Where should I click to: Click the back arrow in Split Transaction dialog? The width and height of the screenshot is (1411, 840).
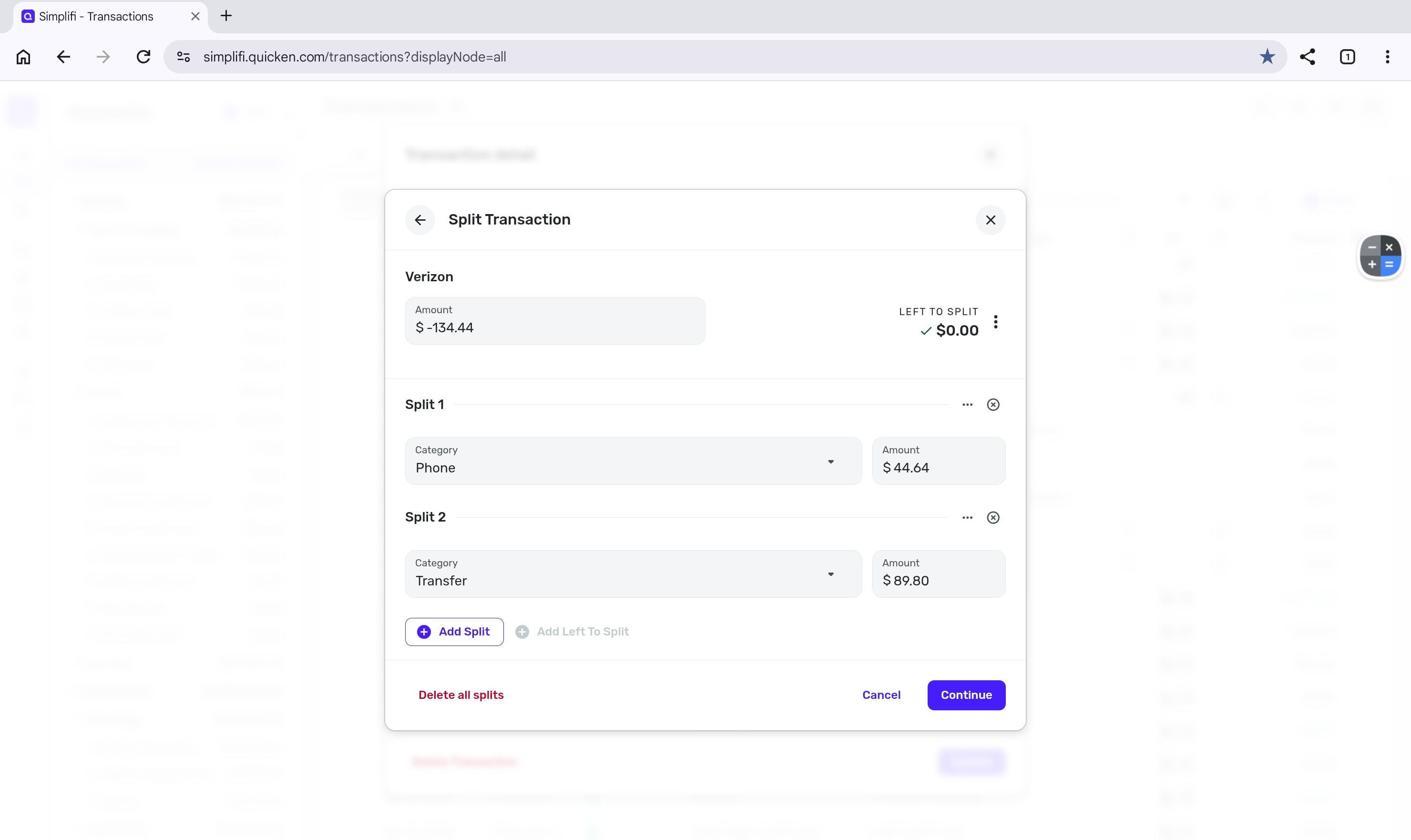pos(420,220)
